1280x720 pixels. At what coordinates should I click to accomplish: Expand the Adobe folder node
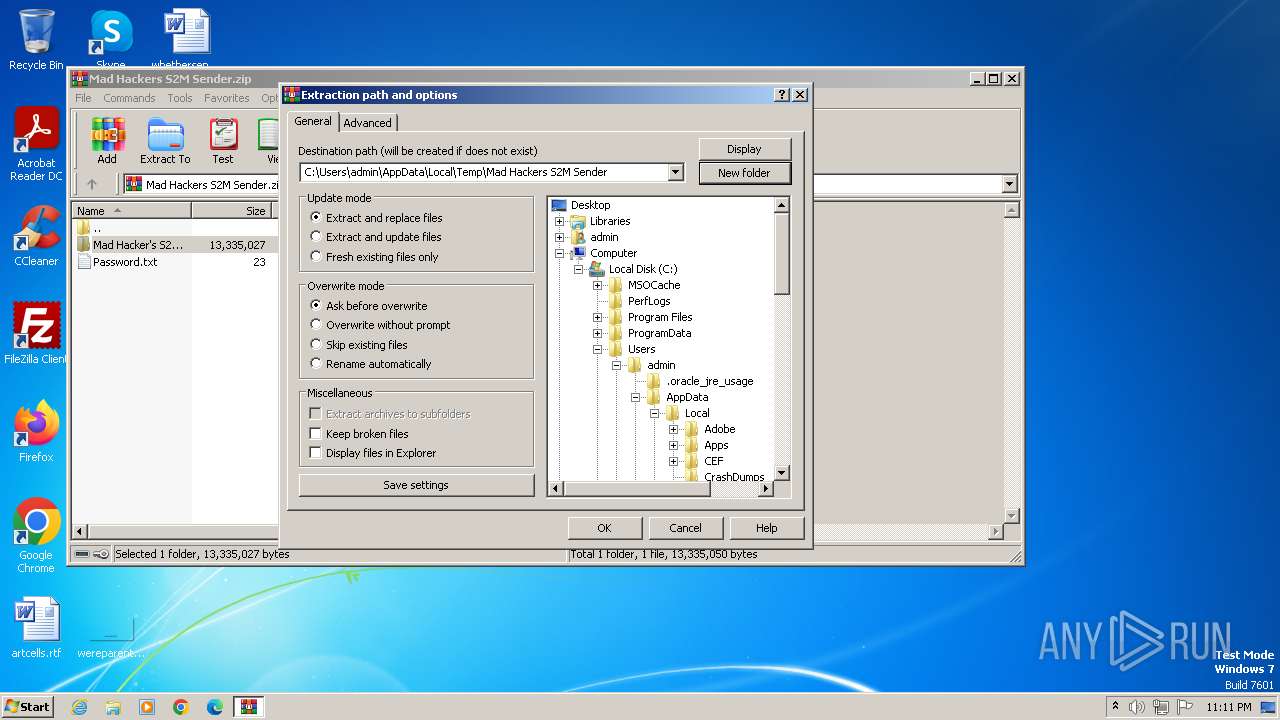coord(674,429)
